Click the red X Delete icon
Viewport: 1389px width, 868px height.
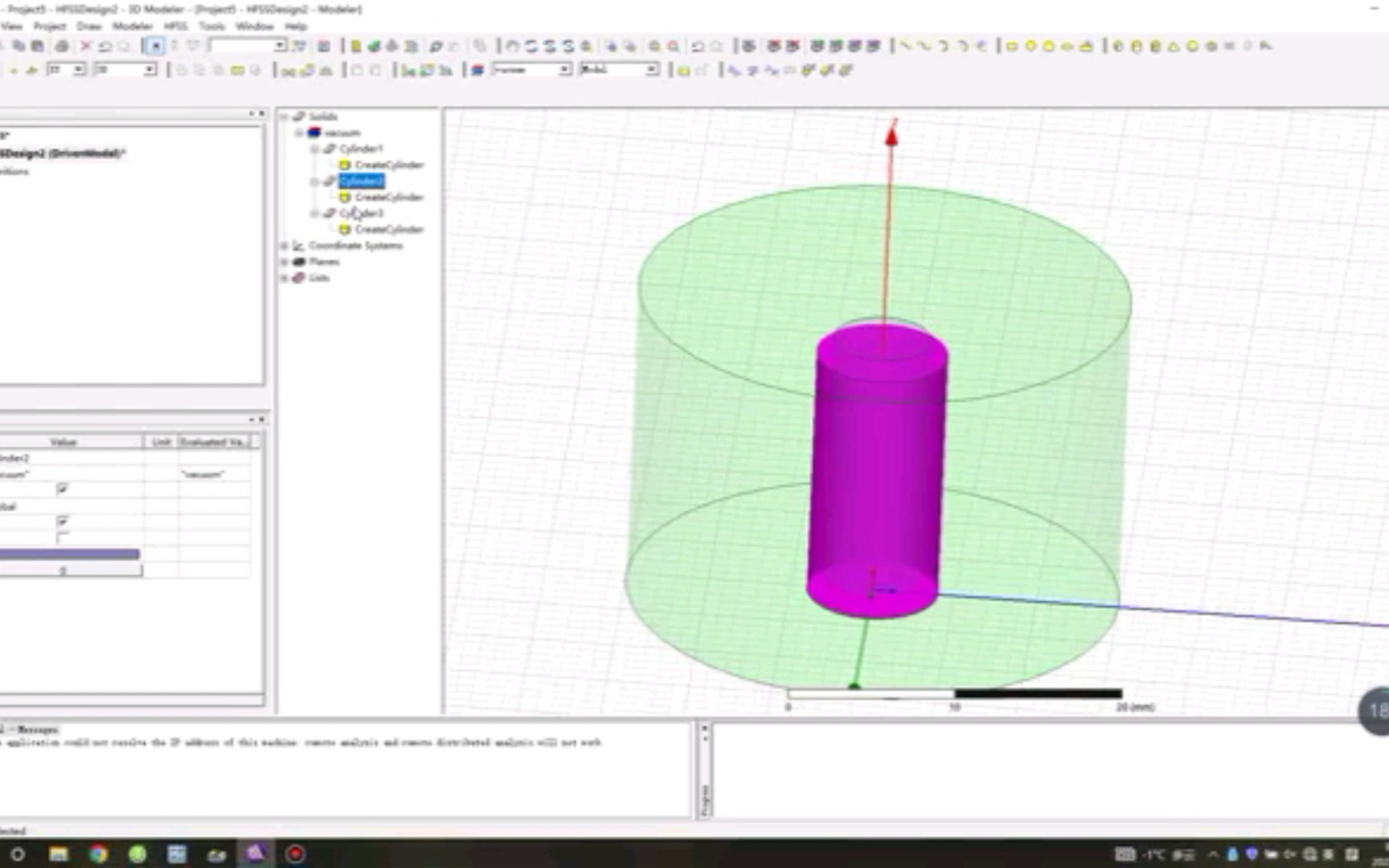[x=86, y=47]
